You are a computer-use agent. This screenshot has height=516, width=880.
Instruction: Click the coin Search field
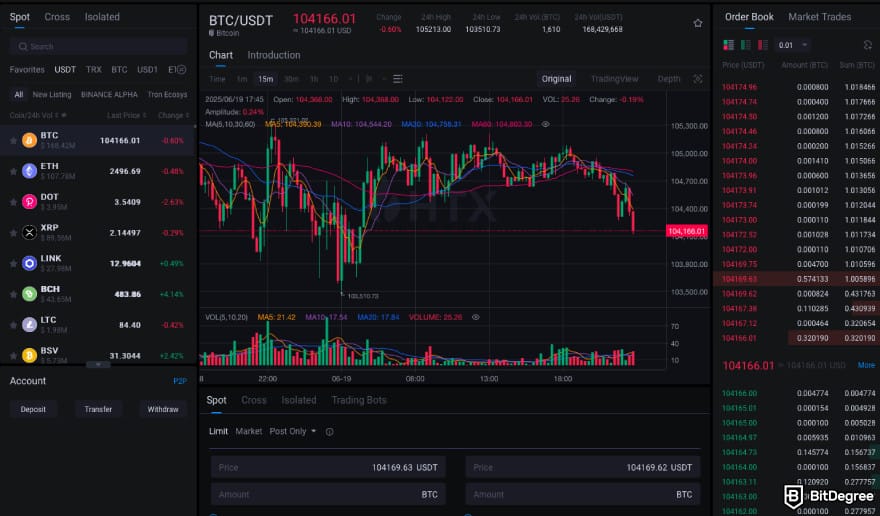click(98, 47)
